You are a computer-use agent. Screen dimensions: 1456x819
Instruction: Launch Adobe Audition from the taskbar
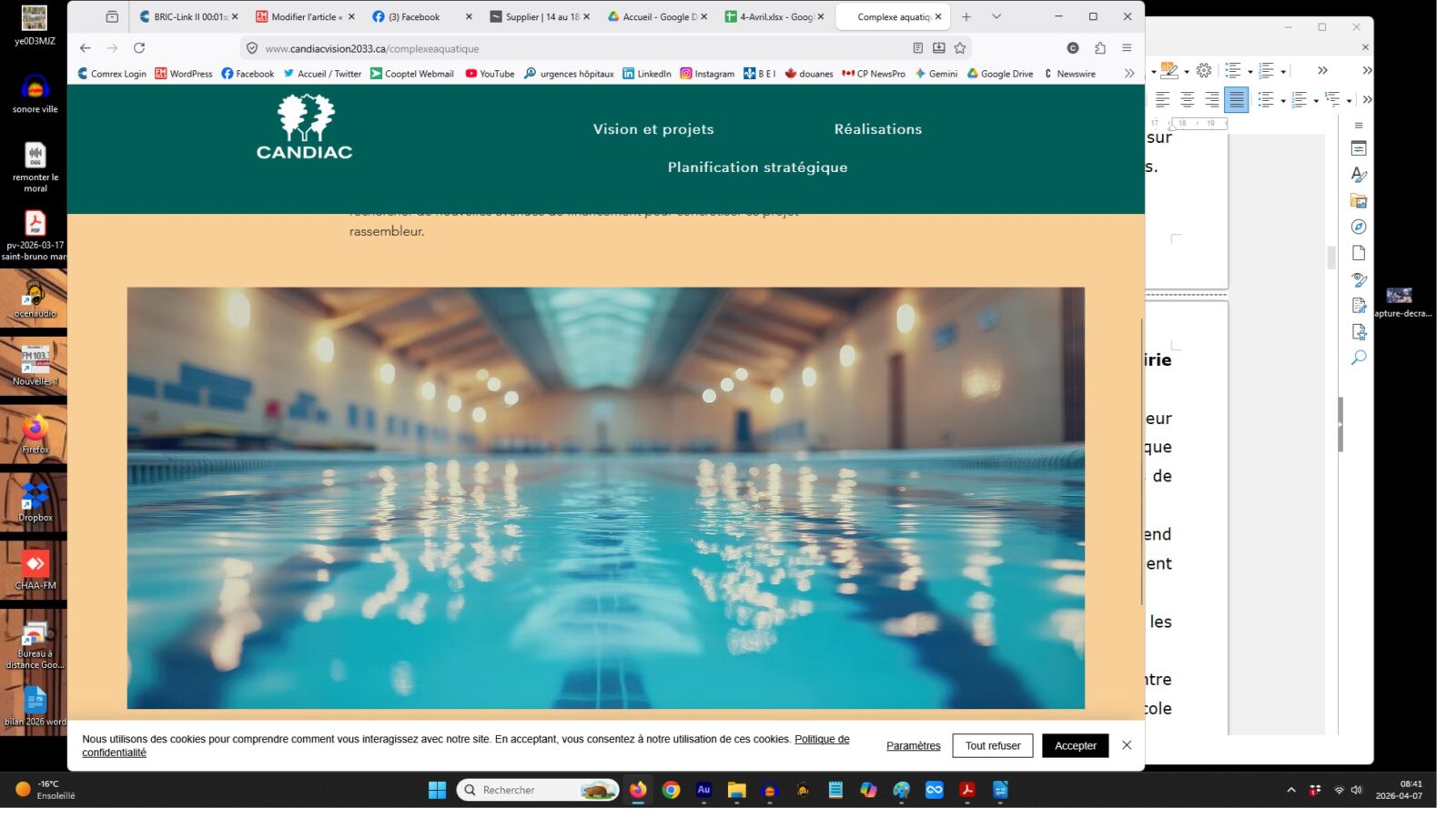click(703, 790)
